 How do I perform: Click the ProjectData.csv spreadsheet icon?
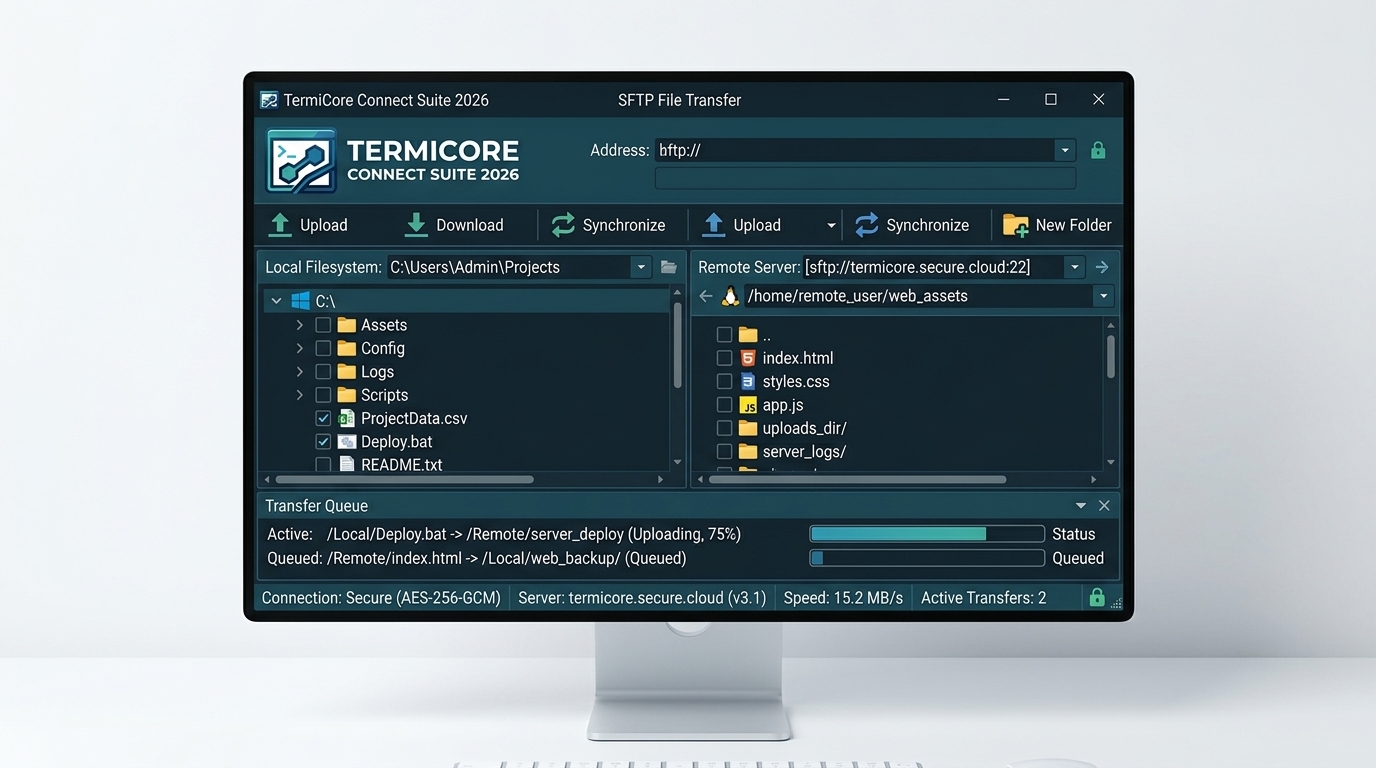(x=347, y=418)
